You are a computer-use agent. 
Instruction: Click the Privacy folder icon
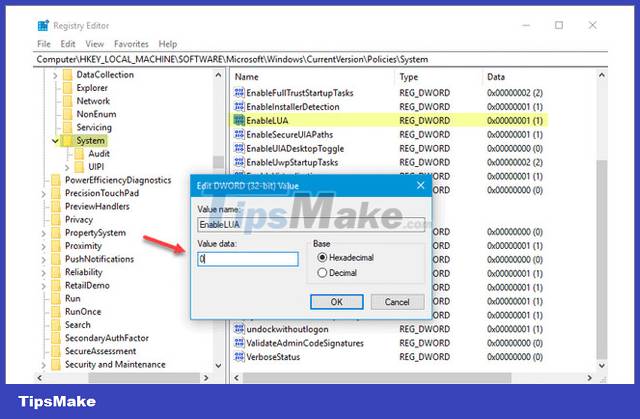56,219
